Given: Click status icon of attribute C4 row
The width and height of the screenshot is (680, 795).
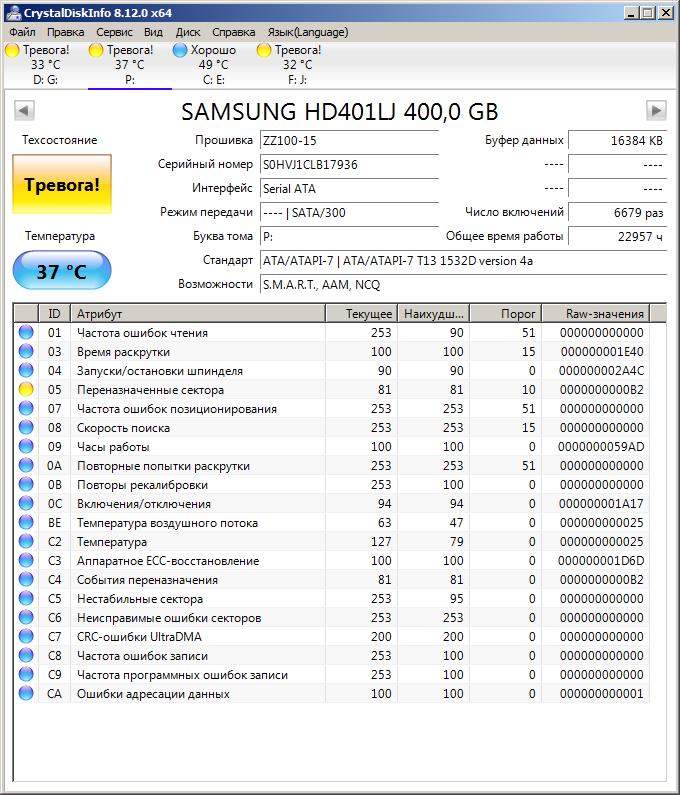Looking at the screenshot, I should click(x=26, y=580).
